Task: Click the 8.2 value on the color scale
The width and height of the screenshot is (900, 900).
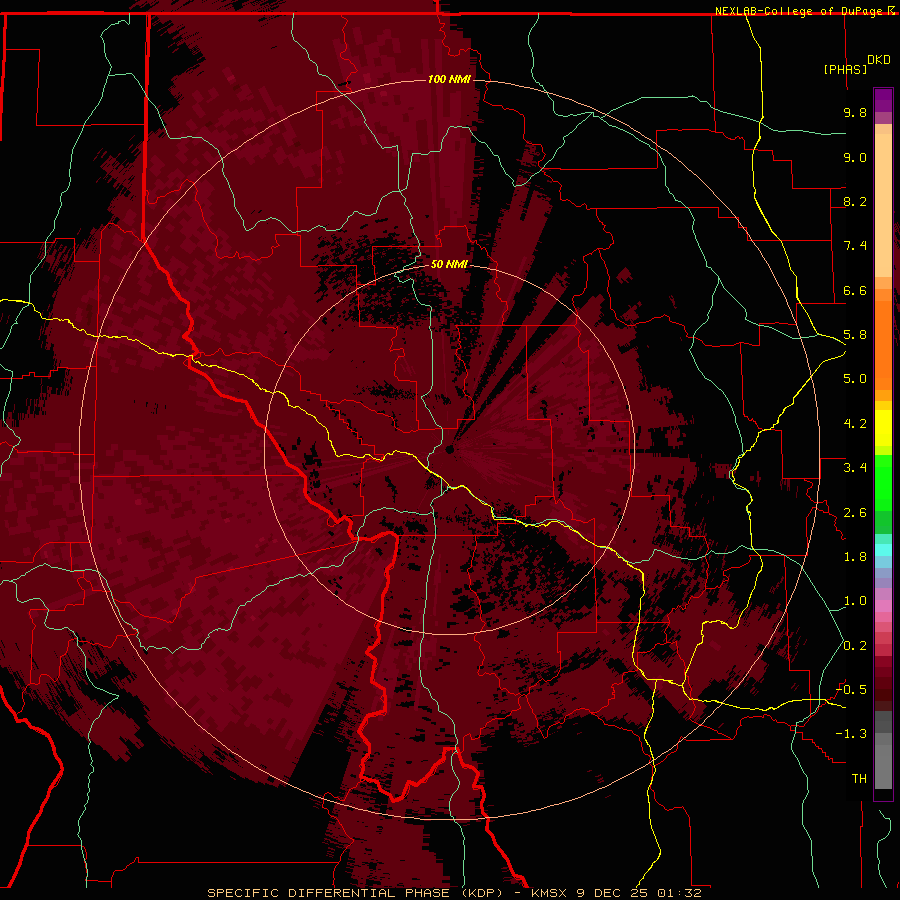Action: pyautogui.click(x=855, y=201)
